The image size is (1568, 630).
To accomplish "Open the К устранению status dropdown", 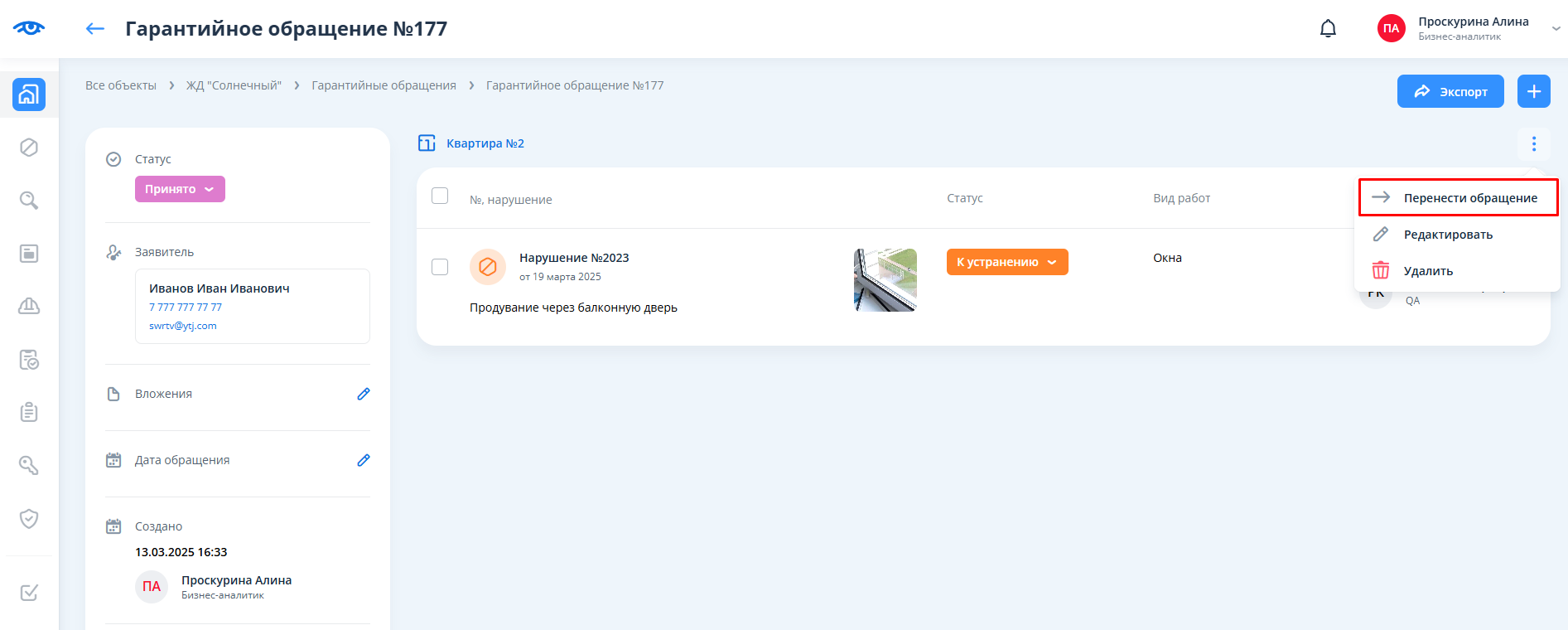I will point(1006,262).
